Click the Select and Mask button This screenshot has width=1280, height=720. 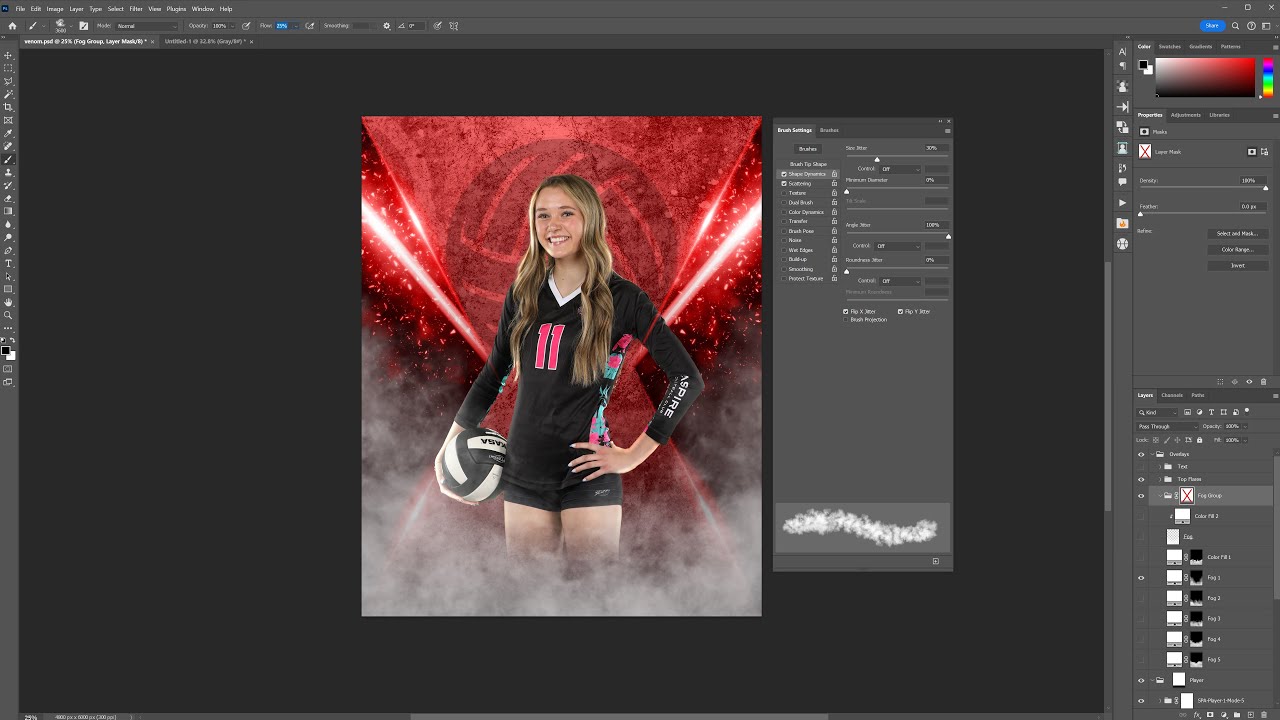[x=1237, y=233]
